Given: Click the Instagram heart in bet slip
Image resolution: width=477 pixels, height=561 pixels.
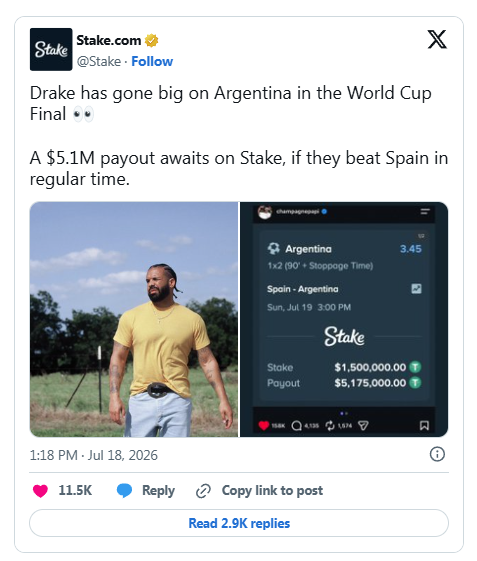Looking at the screenshot, I should (264, 425).
